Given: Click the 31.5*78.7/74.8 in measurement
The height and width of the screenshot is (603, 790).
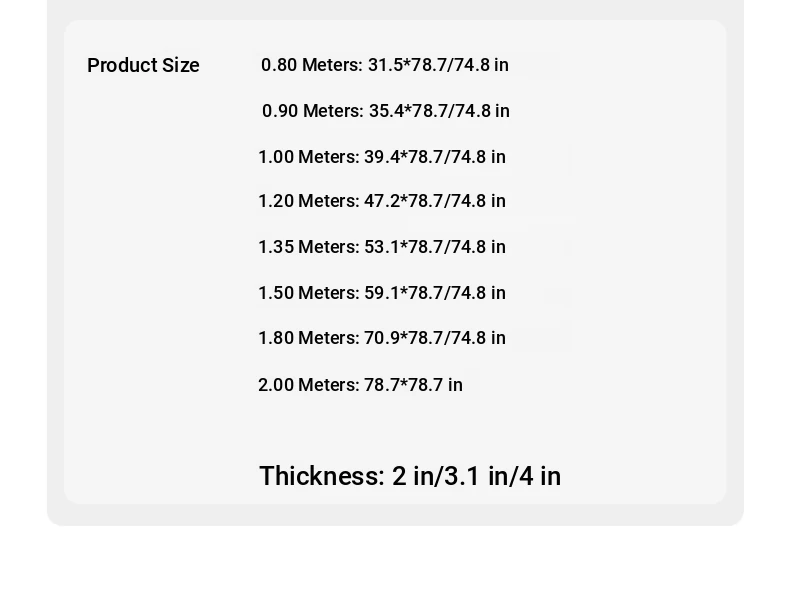Looking at the screenshot, I should pos(438,65).
